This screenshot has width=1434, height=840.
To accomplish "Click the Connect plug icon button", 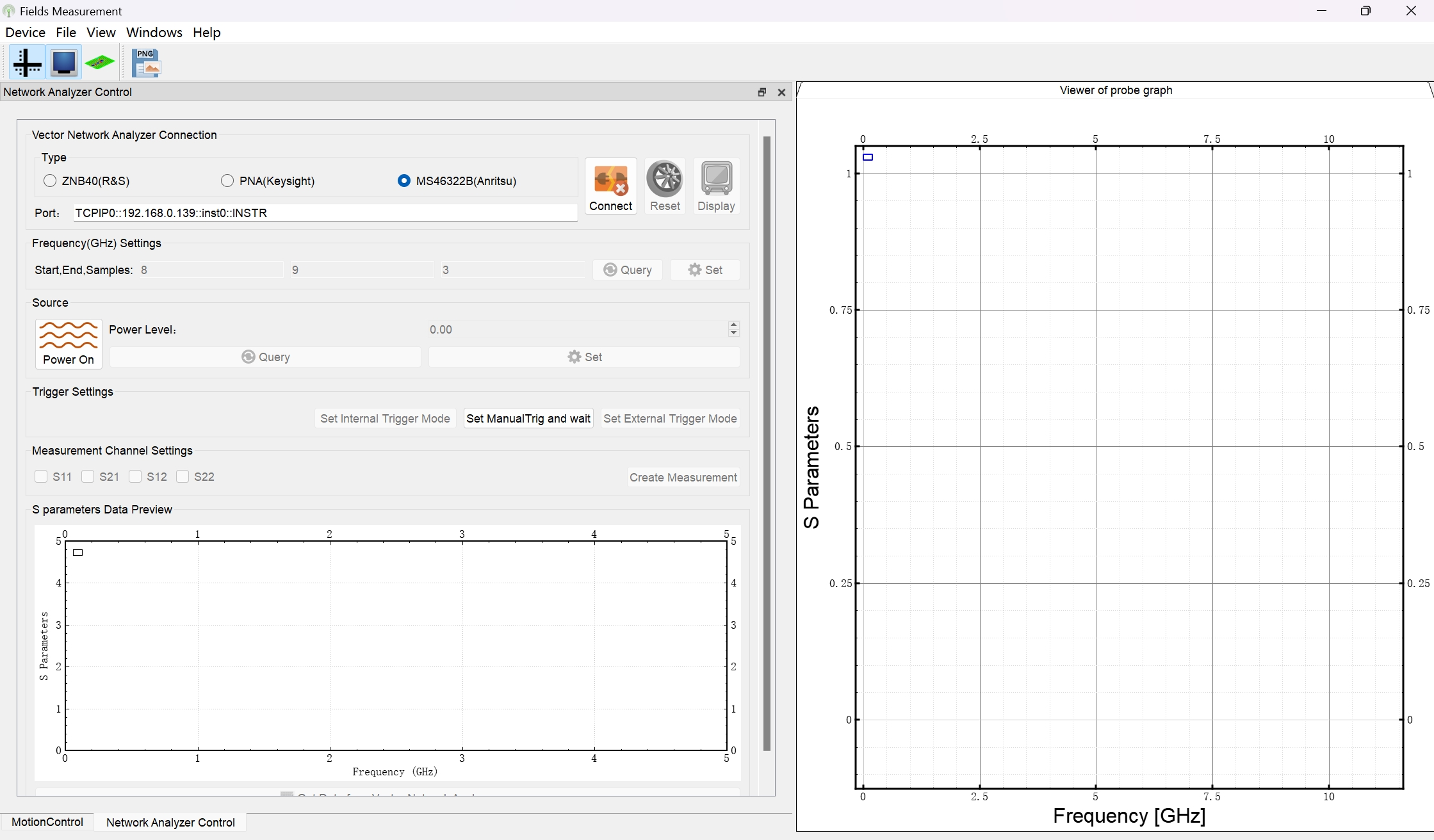I will pyautogui.click(x=611, y=186).
